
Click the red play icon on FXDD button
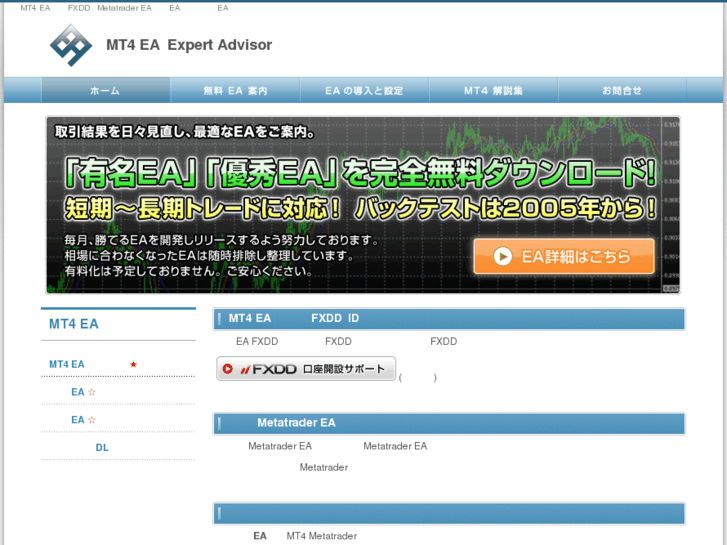[x=227, y=369]
